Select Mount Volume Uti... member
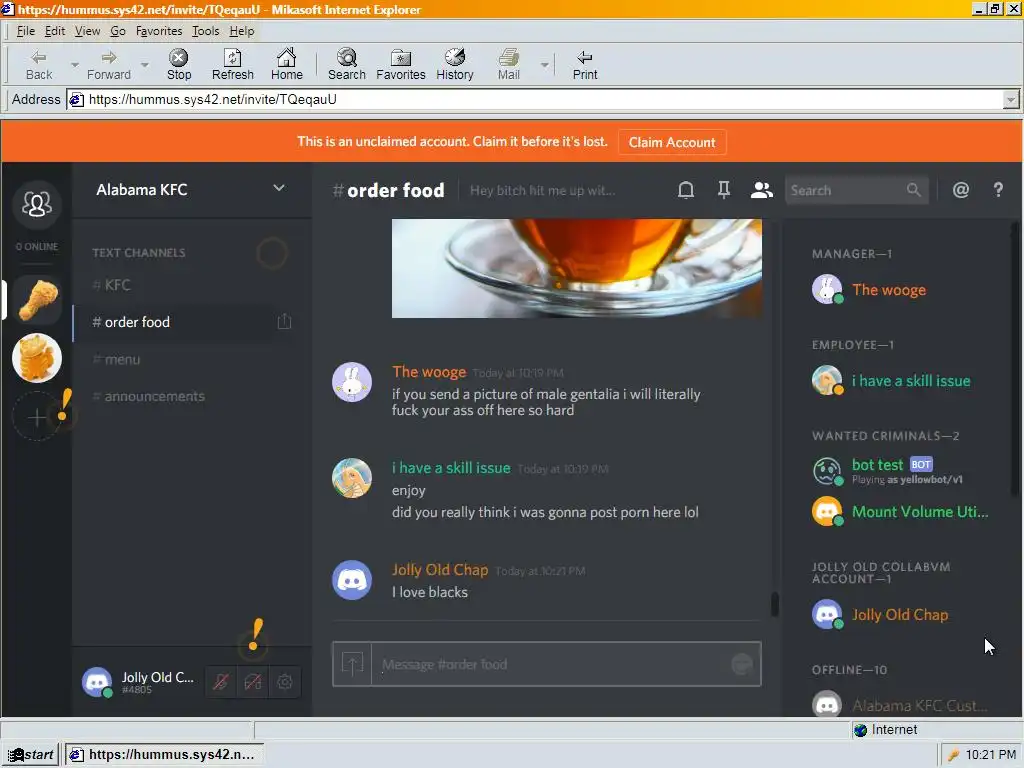1024x768 pixels. [901, 511]
